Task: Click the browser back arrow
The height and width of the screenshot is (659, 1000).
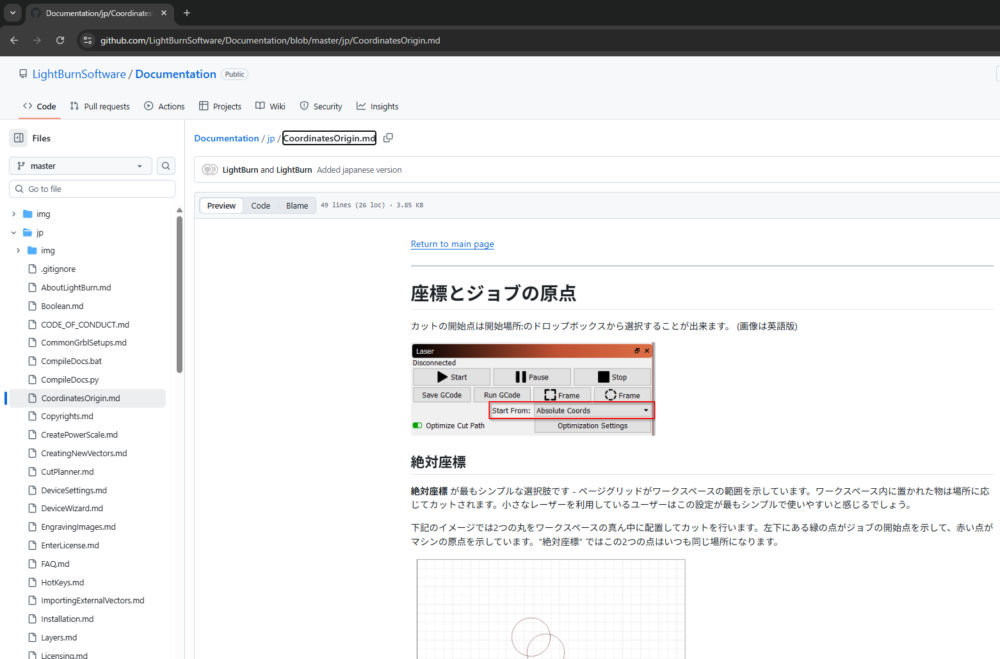Action: point(13,40)
